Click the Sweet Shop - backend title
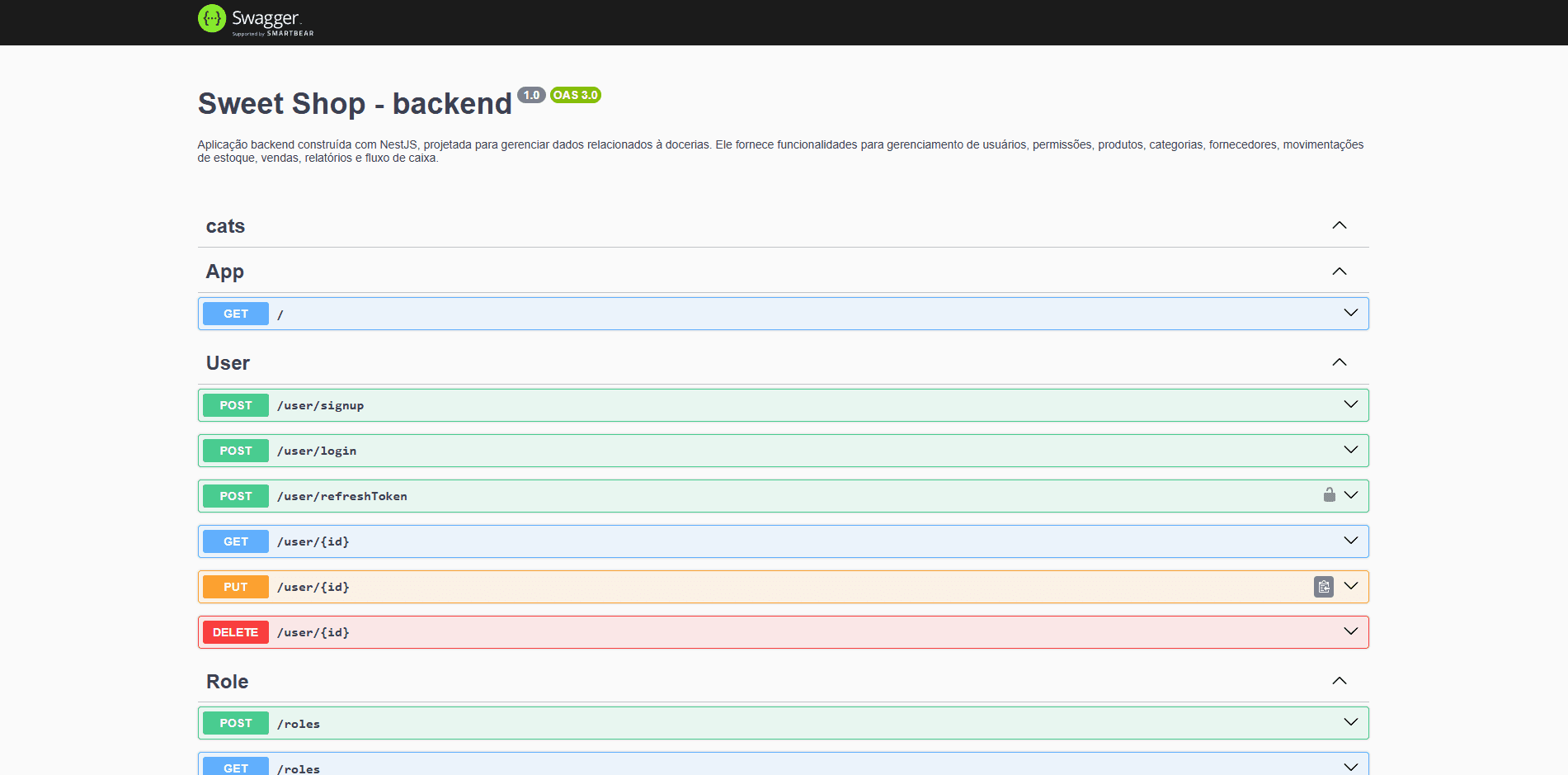 click(353, 104)
